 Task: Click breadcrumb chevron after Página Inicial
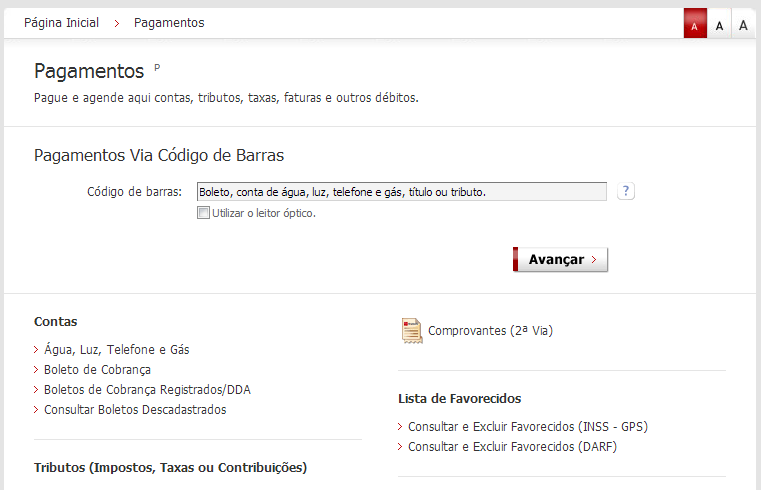pyautogui.click(x=117, y=23)
